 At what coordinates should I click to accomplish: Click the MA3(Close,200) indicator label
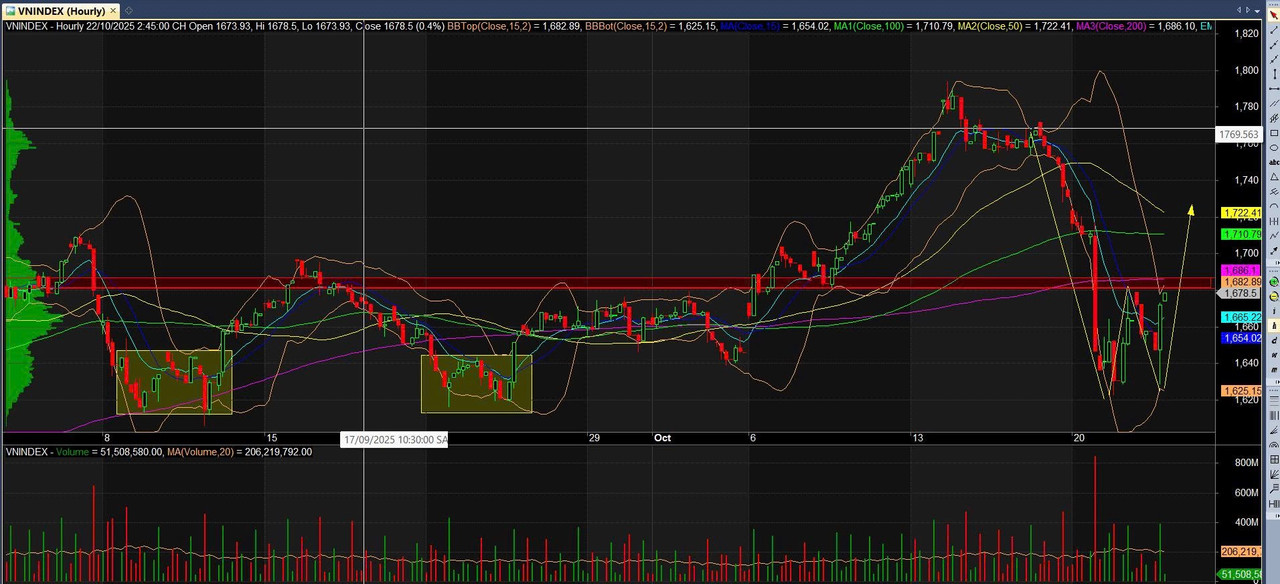point(1109,26)
